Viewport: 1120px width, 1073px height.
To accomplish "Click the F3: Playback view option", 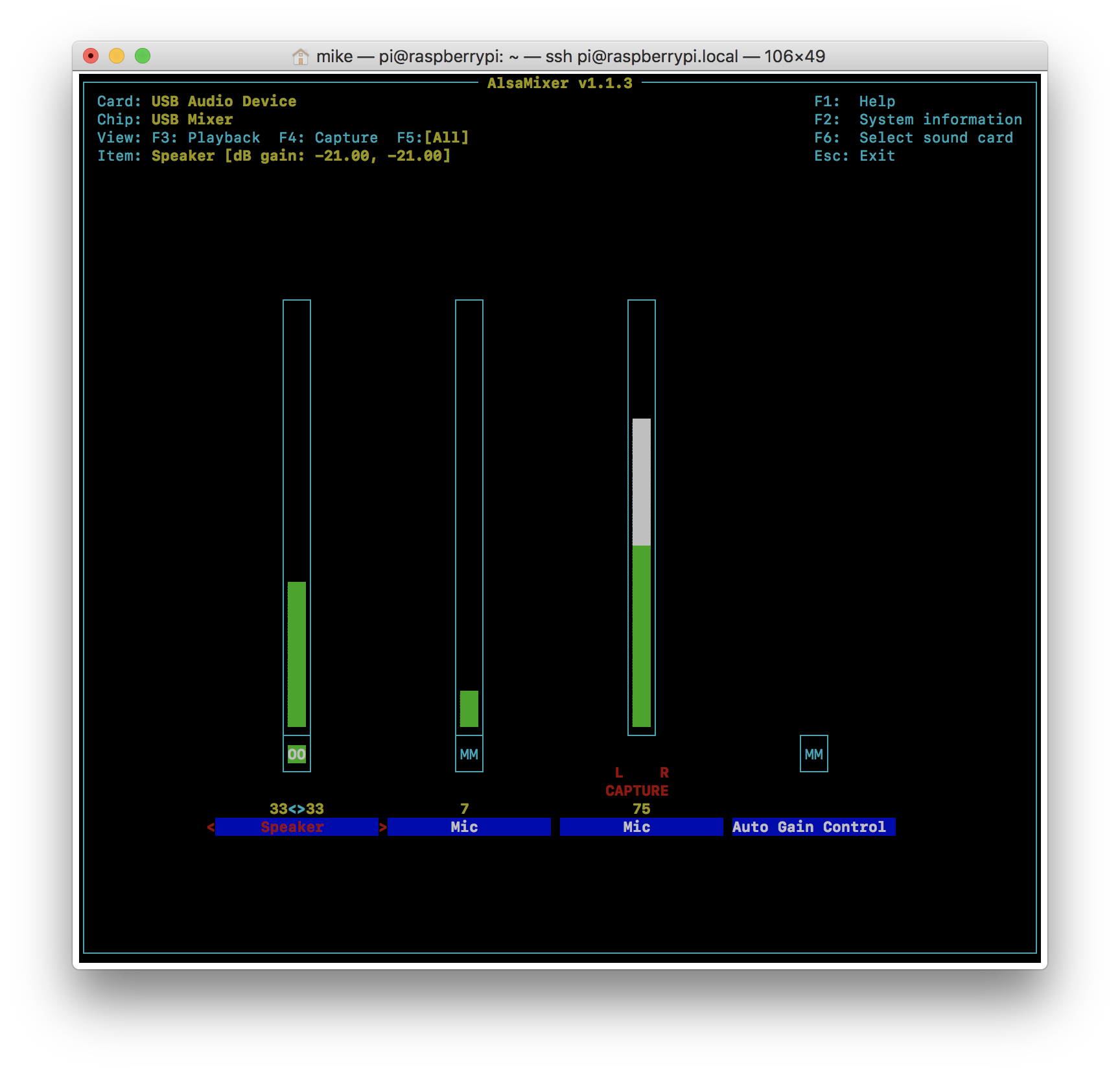I will pos(206,137).
